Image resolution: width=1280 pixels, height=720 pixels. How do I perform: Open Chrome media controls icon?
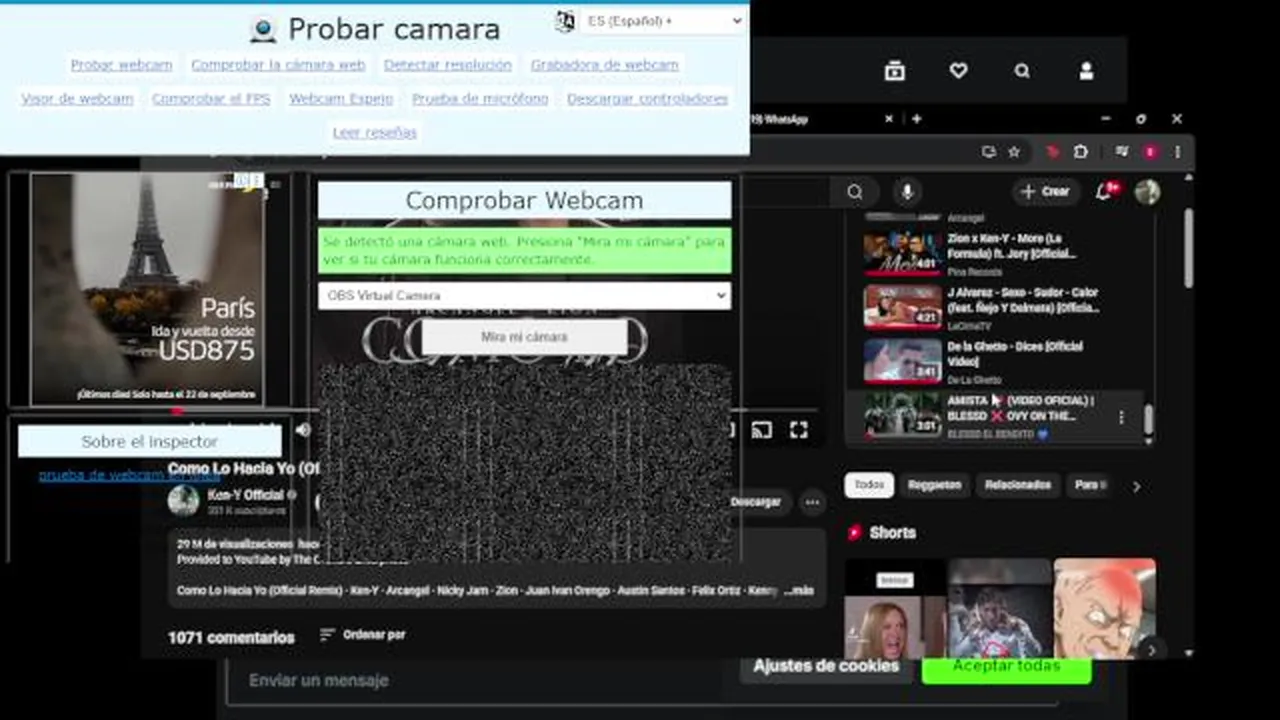[1122, 152]
